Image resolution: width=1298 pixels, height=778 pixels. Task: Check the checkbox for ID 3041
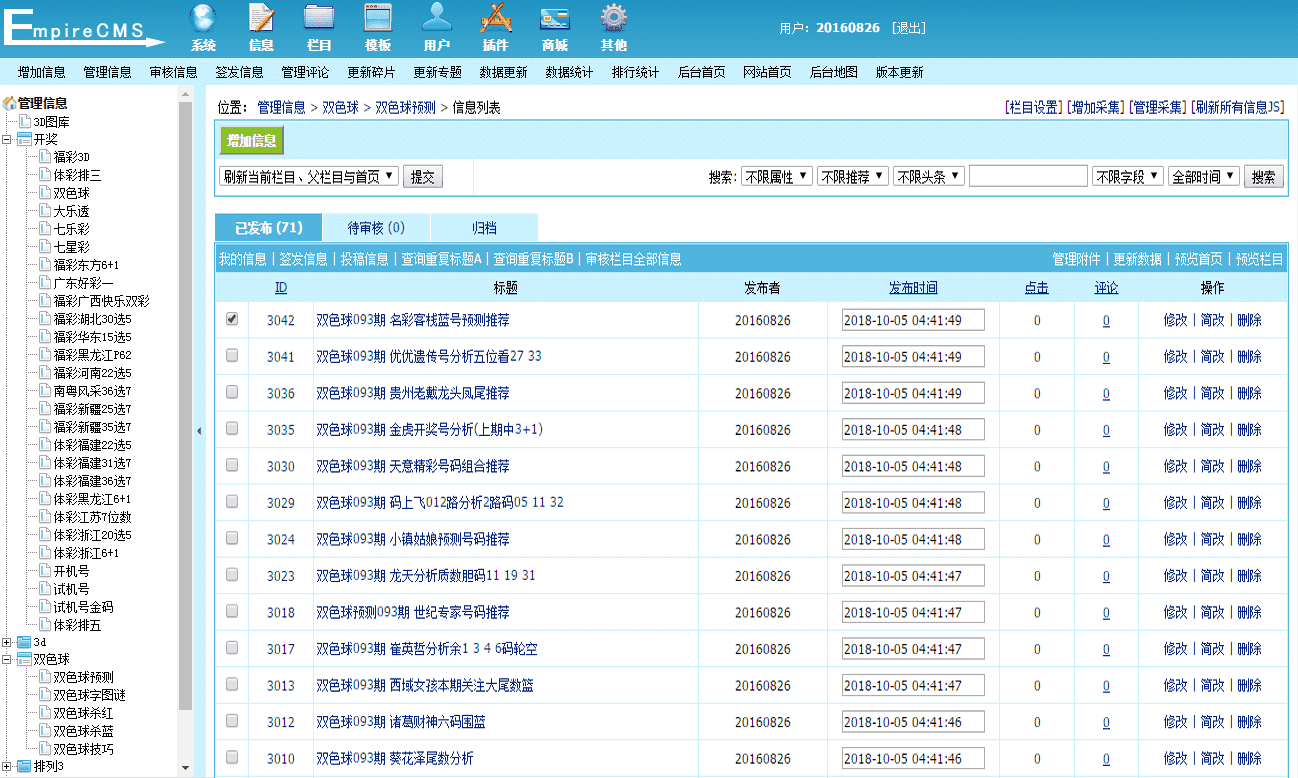[x=232, y=356]
